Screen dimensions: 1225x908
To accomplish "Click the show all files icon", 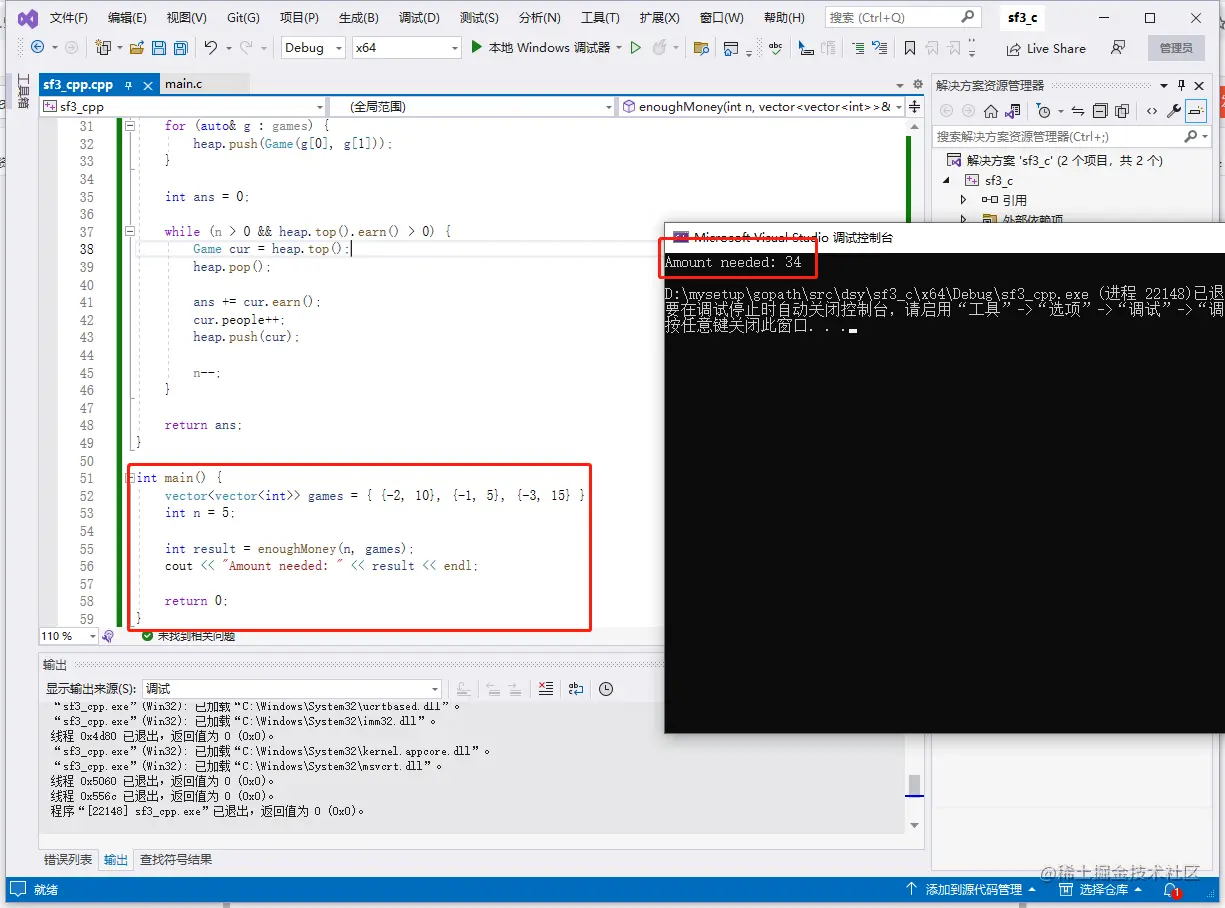I will click(1121, 111).
